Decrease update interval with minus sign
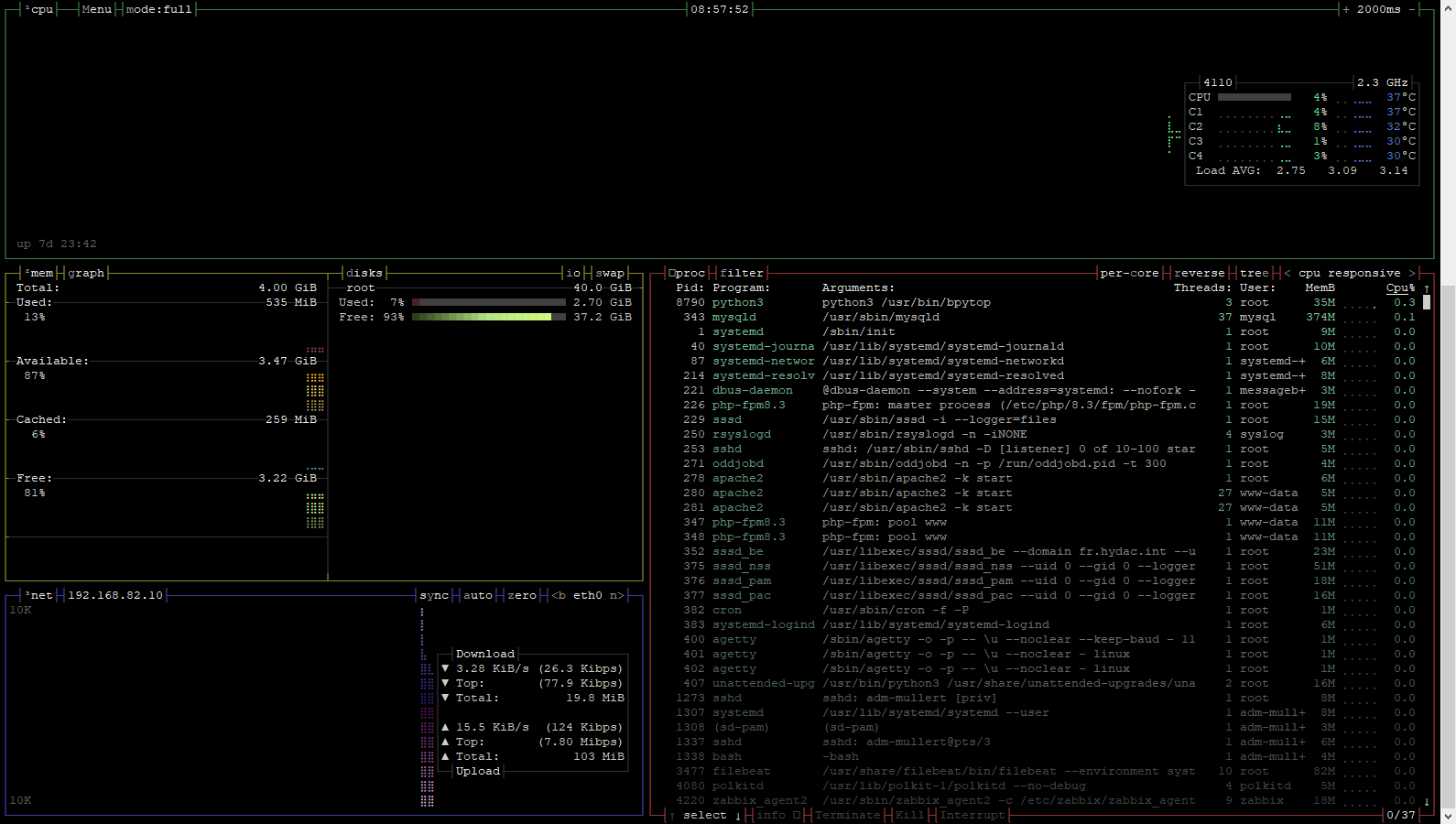Image resolution: width=1456 pixels, height=824 pixels. point(1412,9)
